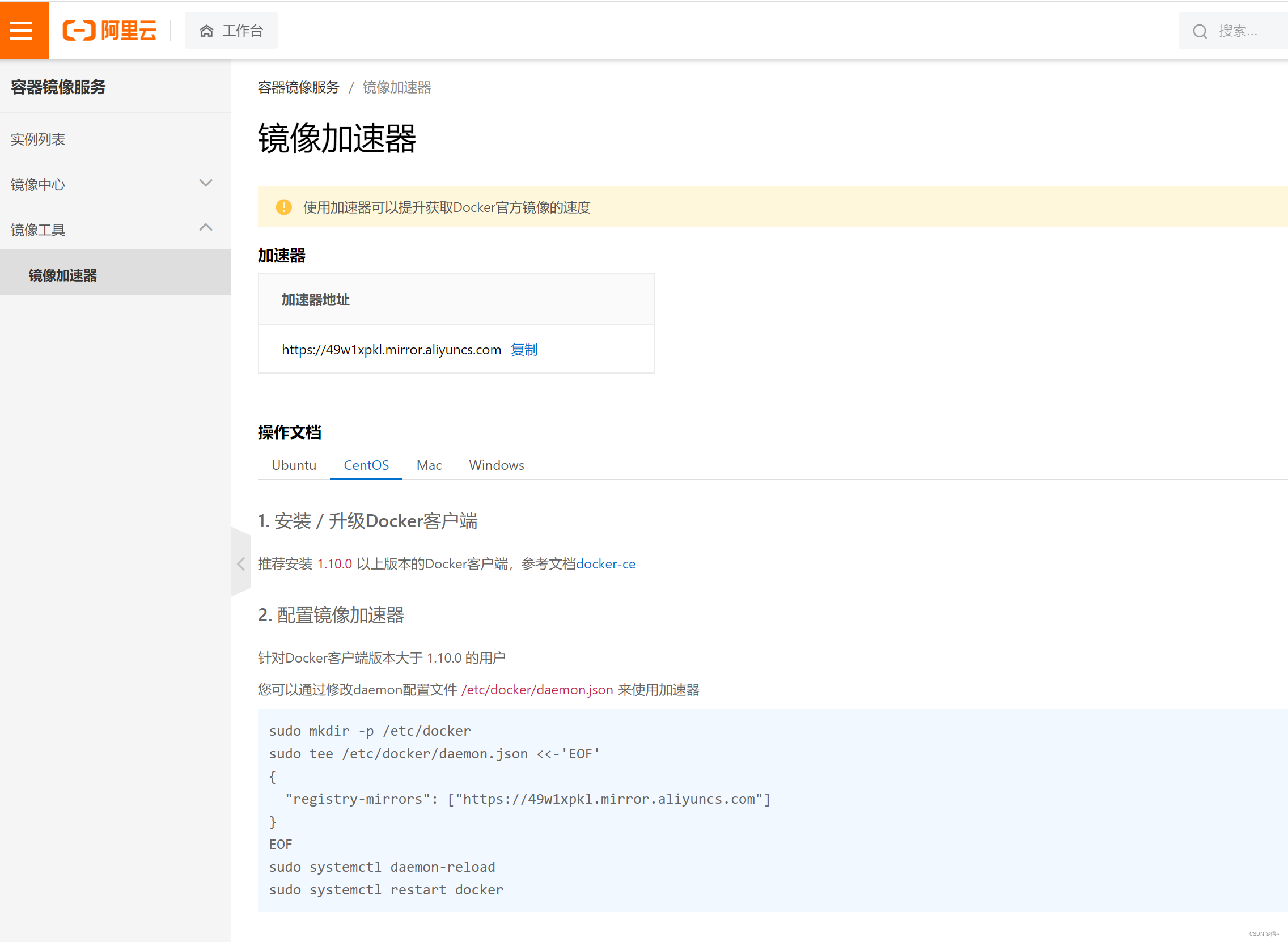Viewport: 1288px width, 942px height.
Task: Switch to the Windows tab
Action: coord(497,465)
